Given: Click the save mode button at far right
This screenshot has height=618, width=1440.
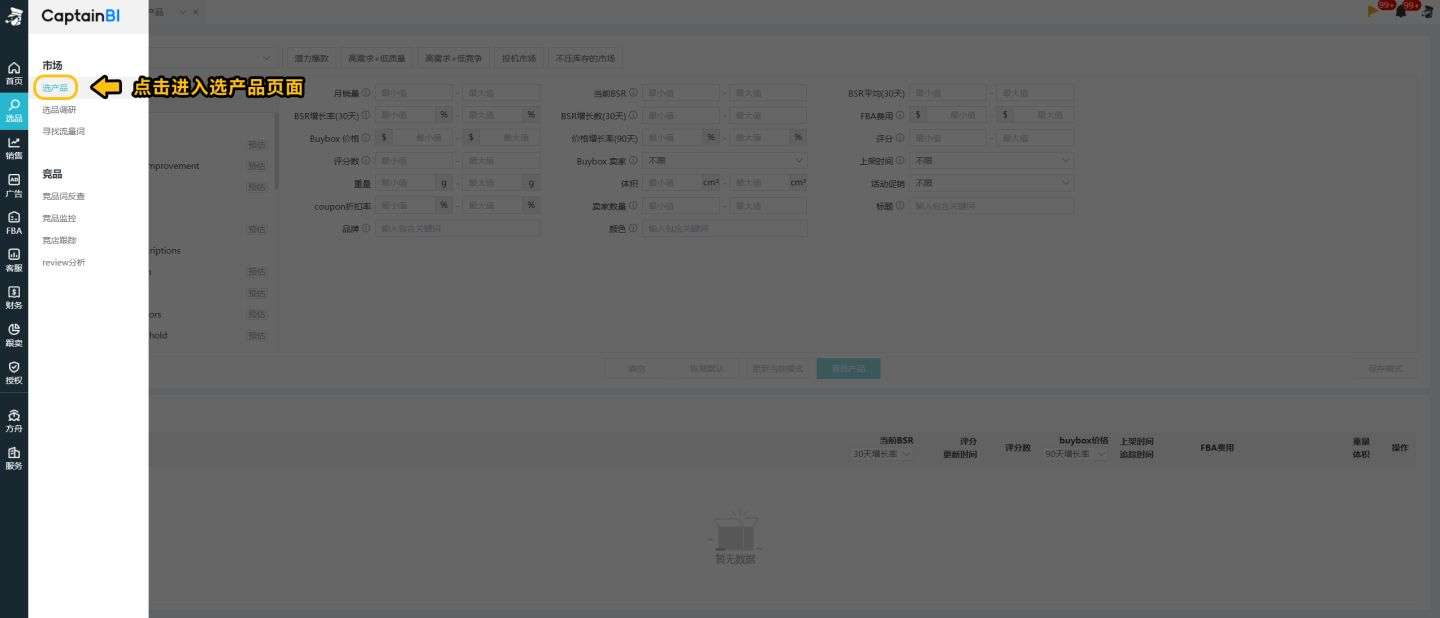Looking at the screenshot, I should [1385, 368].
